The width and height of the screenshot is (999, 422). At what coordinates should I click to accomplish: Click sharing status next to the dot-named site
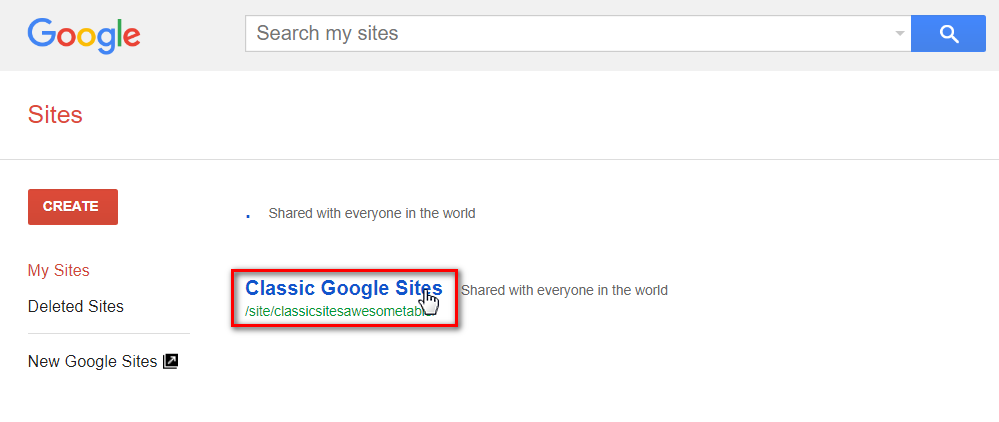click(x=371, y=214)
